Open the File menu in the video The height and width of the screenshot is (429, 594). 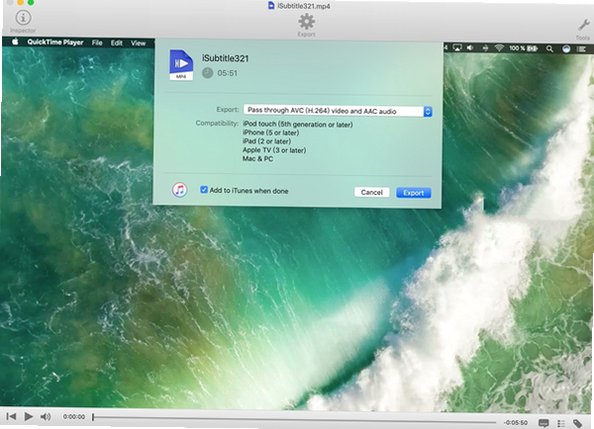coord(97,43)
